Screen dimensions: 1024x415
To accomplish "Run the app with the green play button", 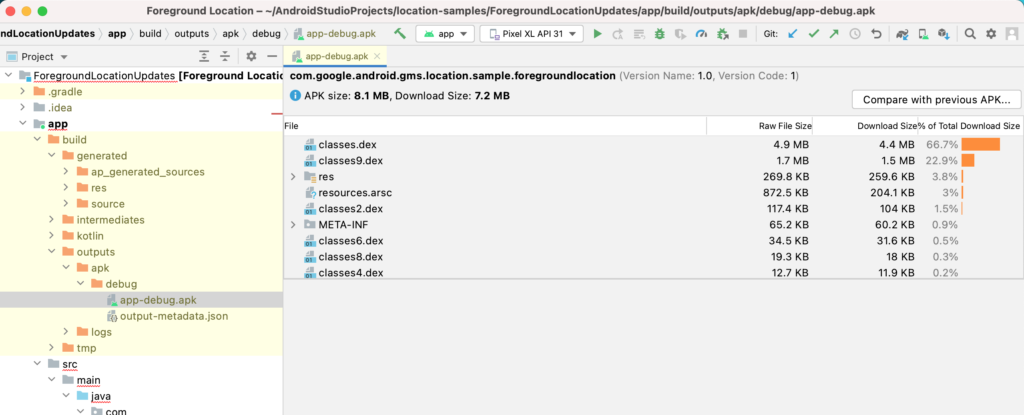I will (597, 34).
